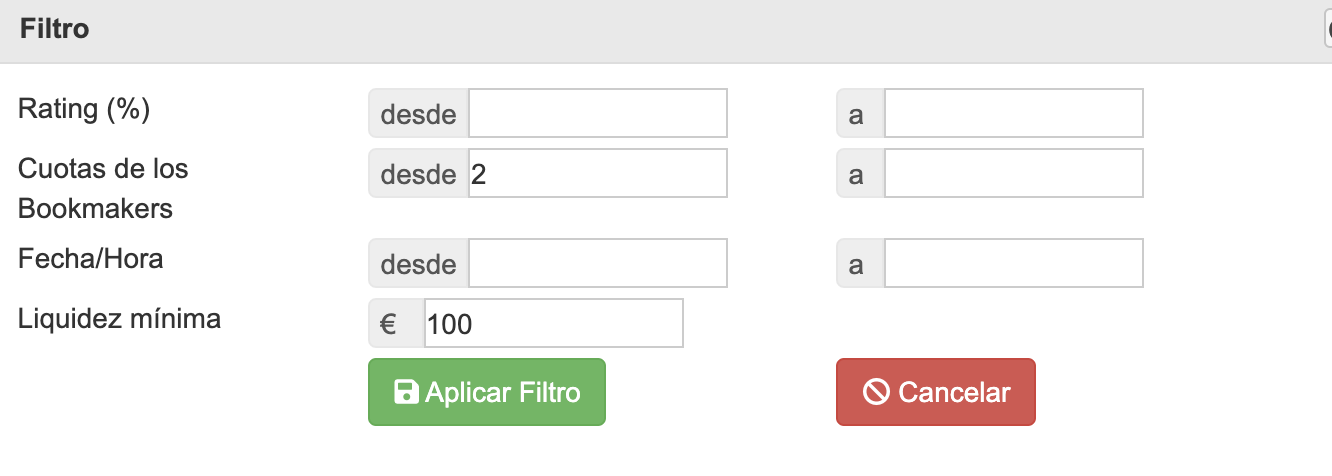This screenshot has width=1332, height=476.
Task: Open the Fecha/Hora desde date field
Action: pyautogui.click(x=597, y=263)
